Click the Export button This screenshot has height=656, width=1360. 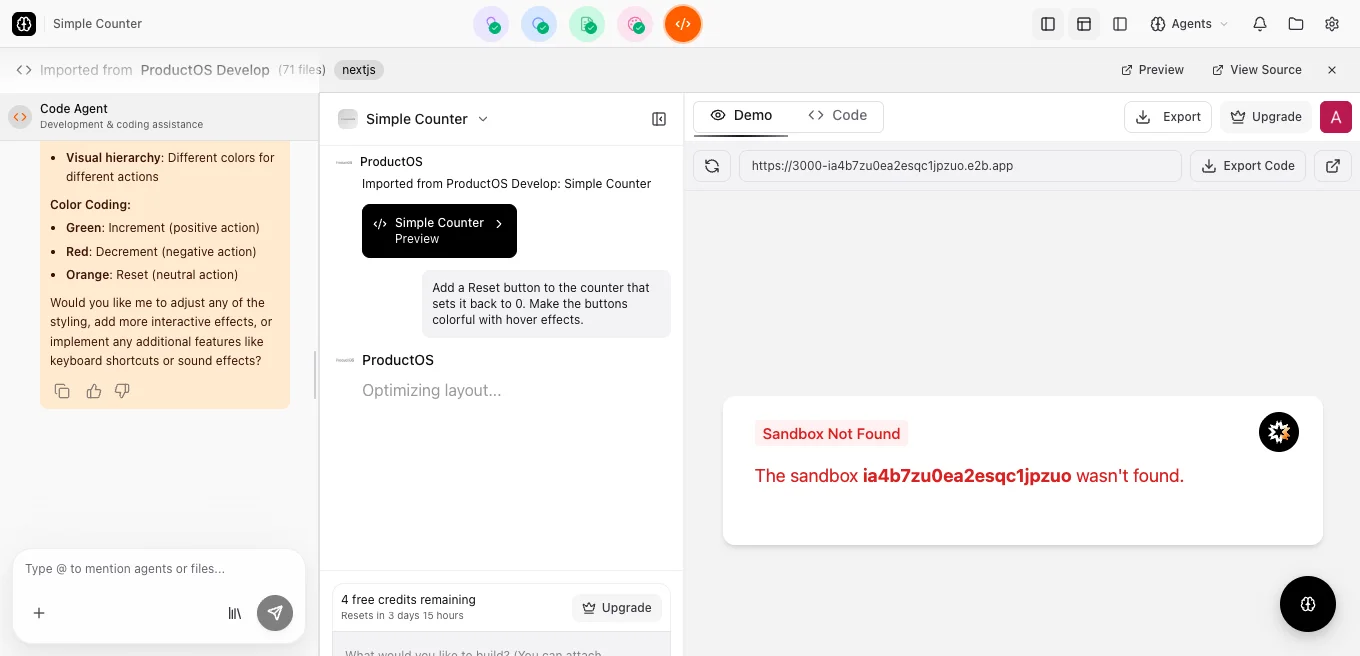click(x=1169, y=117)
